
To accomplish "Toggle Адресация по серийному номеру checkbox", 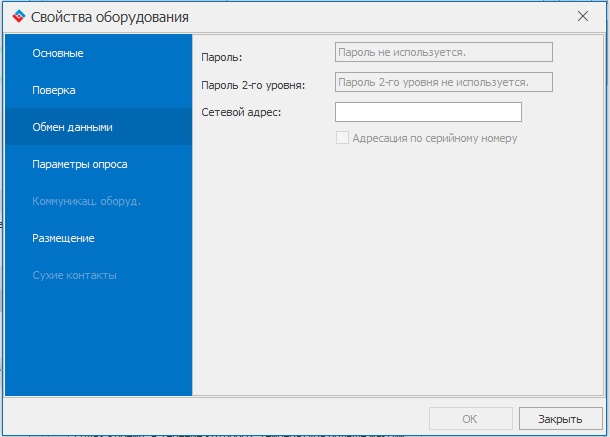I will tap(342, 138).
